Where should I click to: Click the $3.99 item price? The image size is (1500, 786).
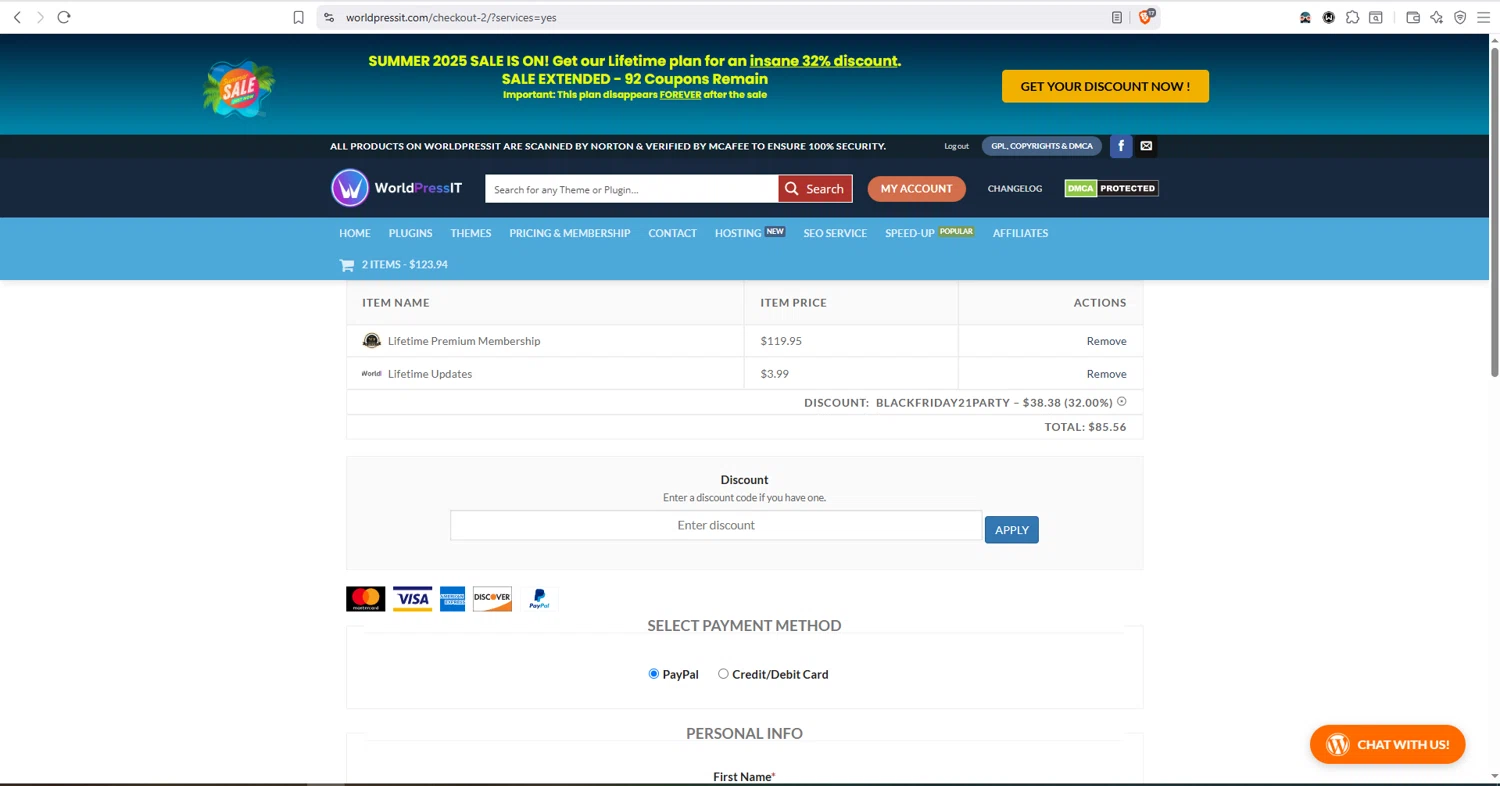coord(775,374)
